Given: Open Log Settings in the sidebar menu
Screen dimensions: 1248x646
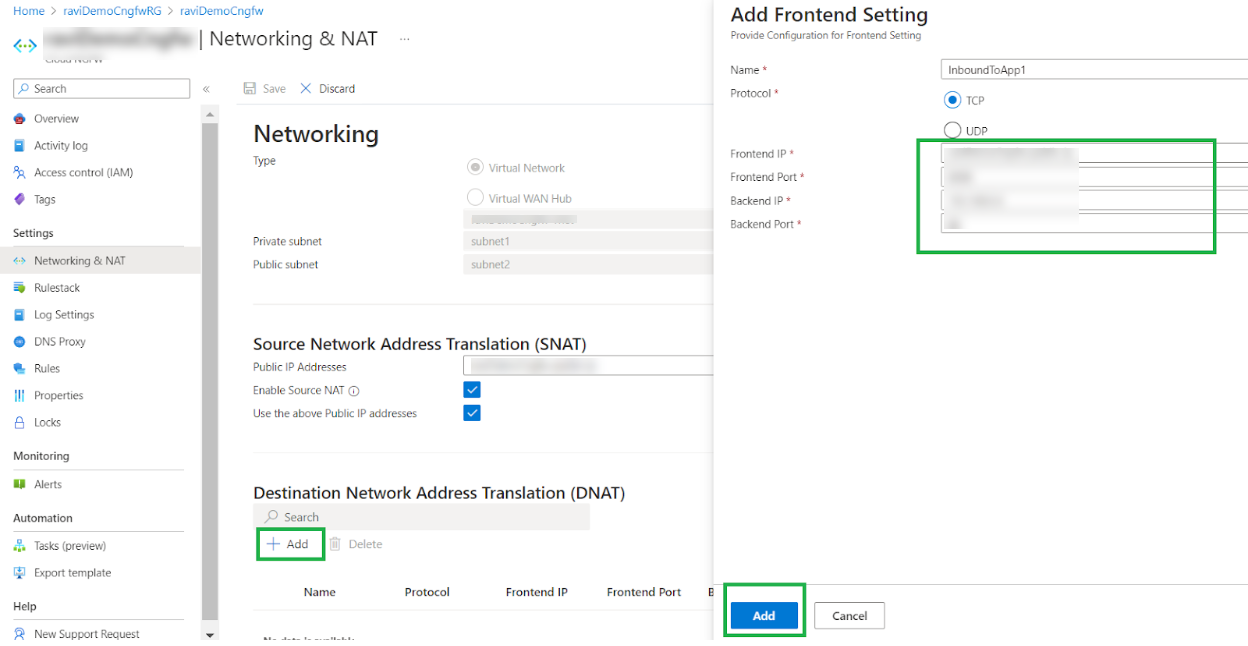Looking at the screenshot, I should pyautogui.click(x=64, y=315).
